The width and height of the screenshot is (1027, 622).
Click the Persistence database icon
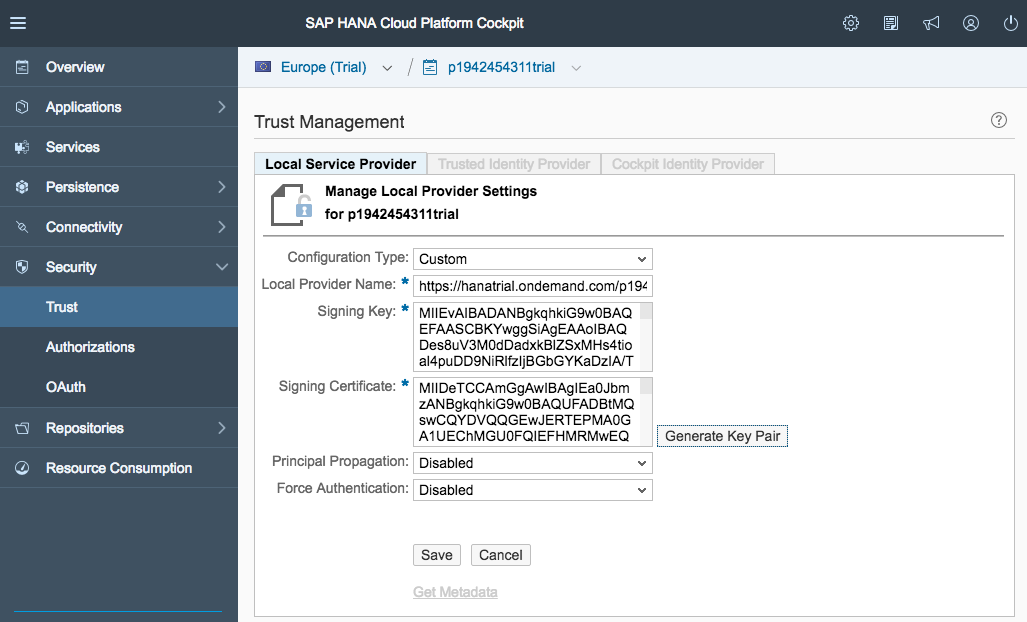point(22,187)
